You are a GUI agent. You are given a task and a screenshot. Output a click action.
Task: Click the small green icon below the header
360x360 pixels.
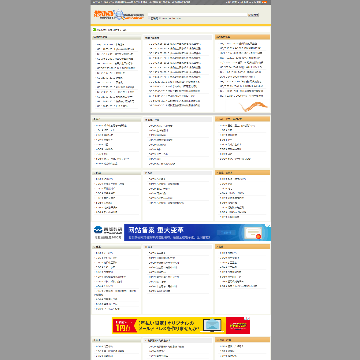pyautogui.click(x=94, y=30)
